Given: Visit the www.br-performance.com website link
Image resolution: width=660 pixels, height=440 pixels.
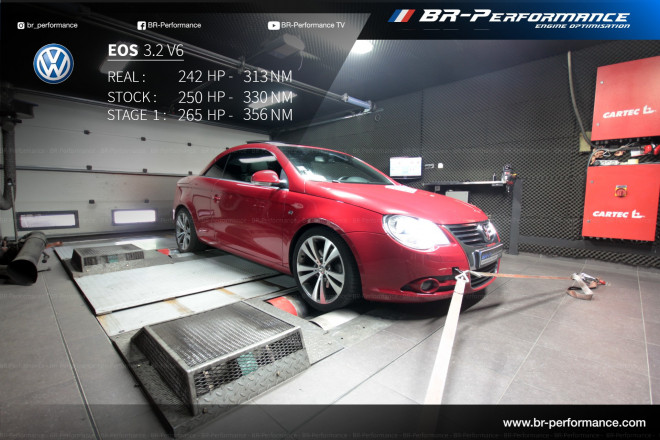Looking at the screenshot, I should [573, 423].
